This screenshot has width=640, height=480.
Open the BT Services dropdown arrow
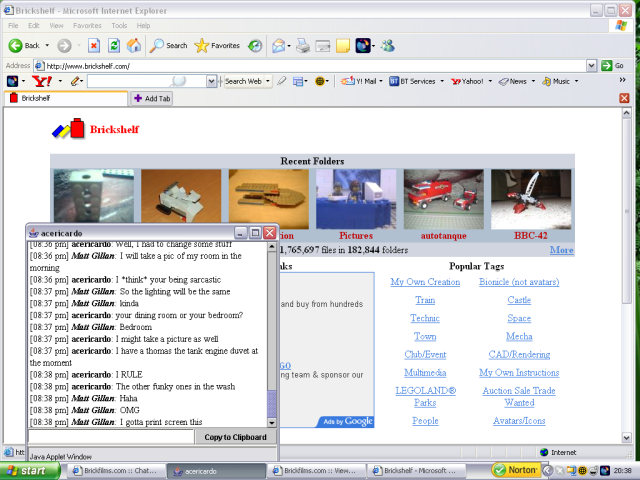(x=442, y=81)
